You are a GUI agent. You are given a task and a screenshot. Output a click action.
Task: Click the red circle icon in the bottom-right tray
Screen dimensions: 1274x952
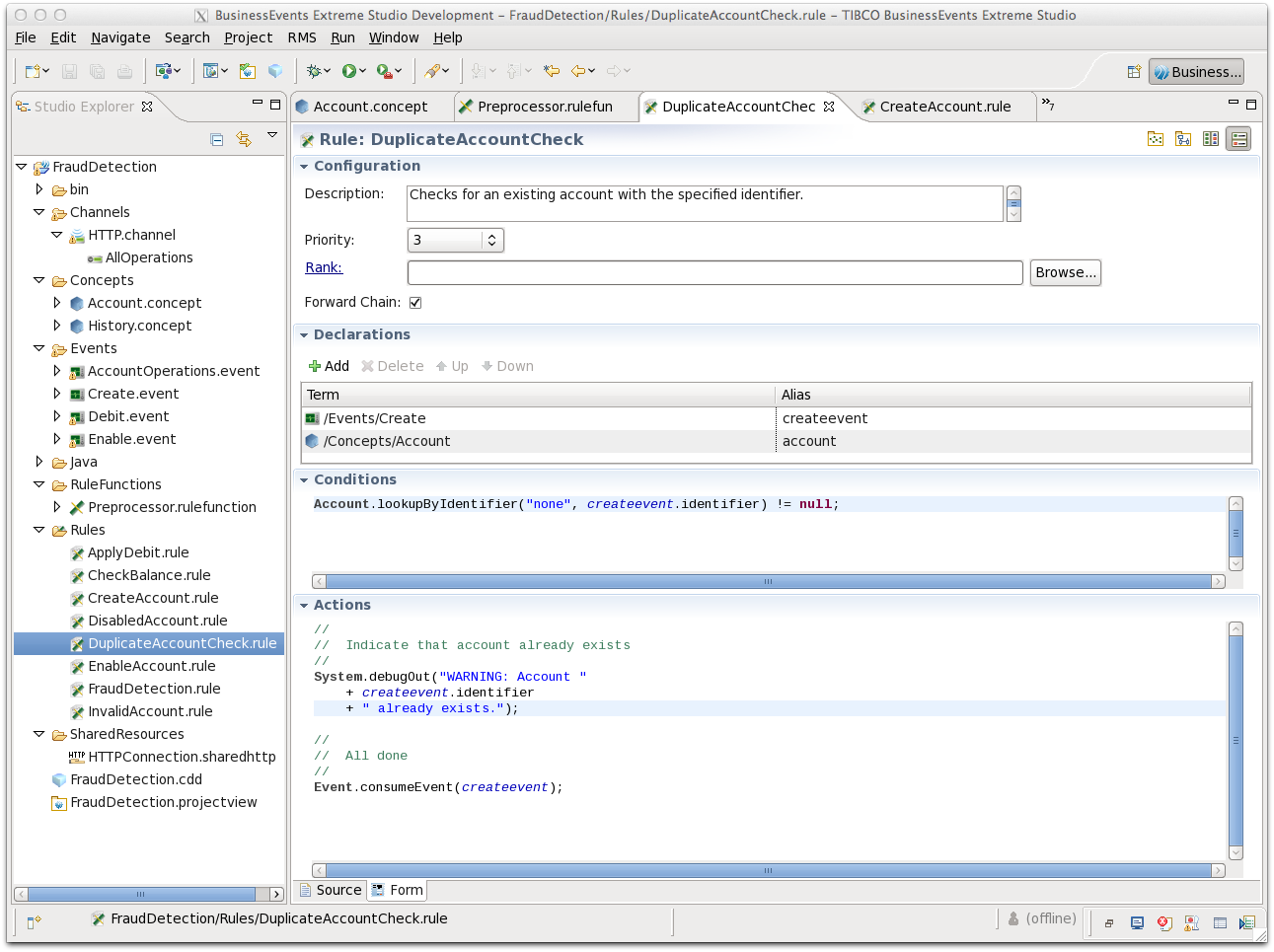1164,923
